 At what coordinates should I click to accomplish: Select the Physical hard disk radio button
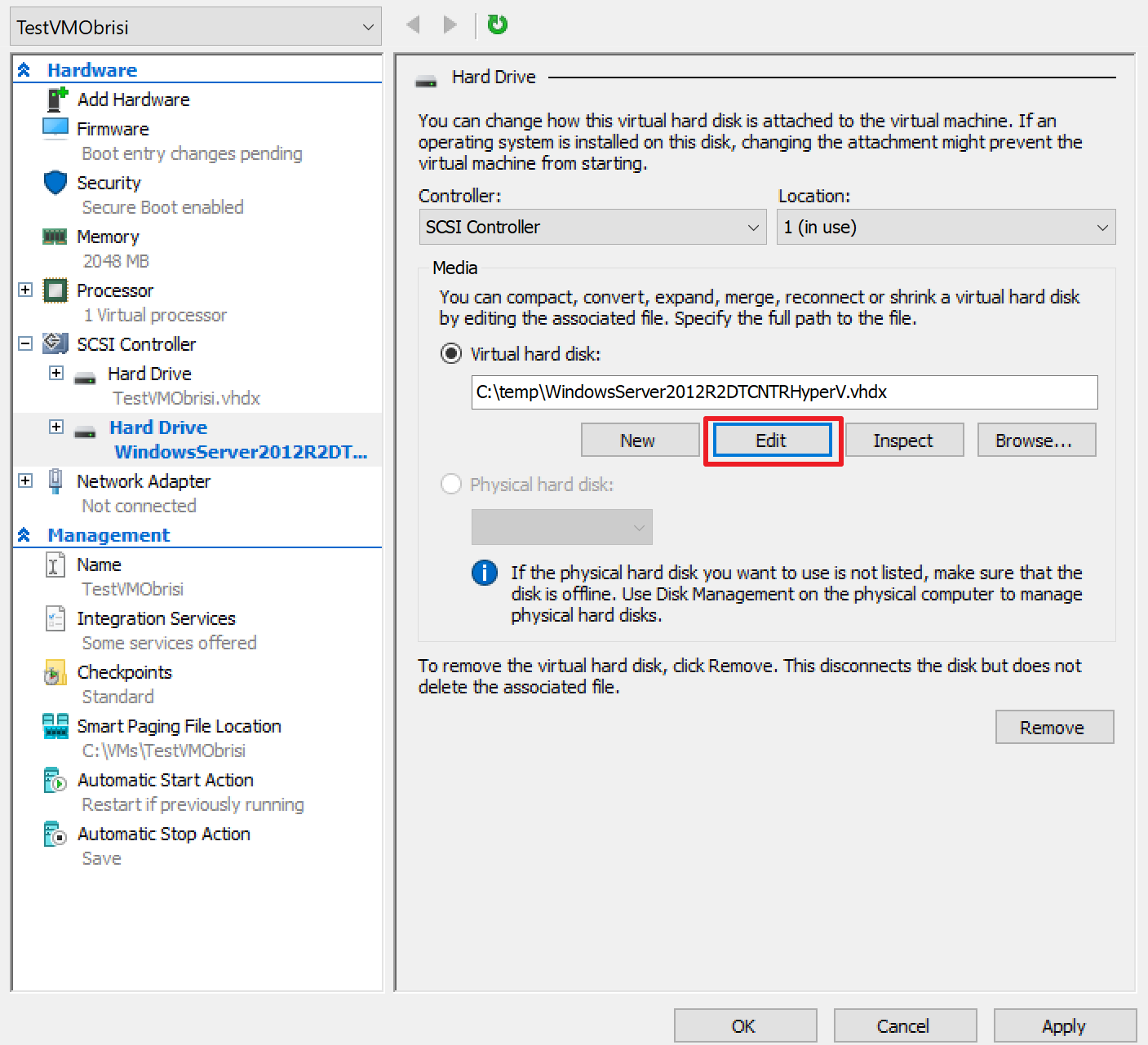(x=450, y=484)
